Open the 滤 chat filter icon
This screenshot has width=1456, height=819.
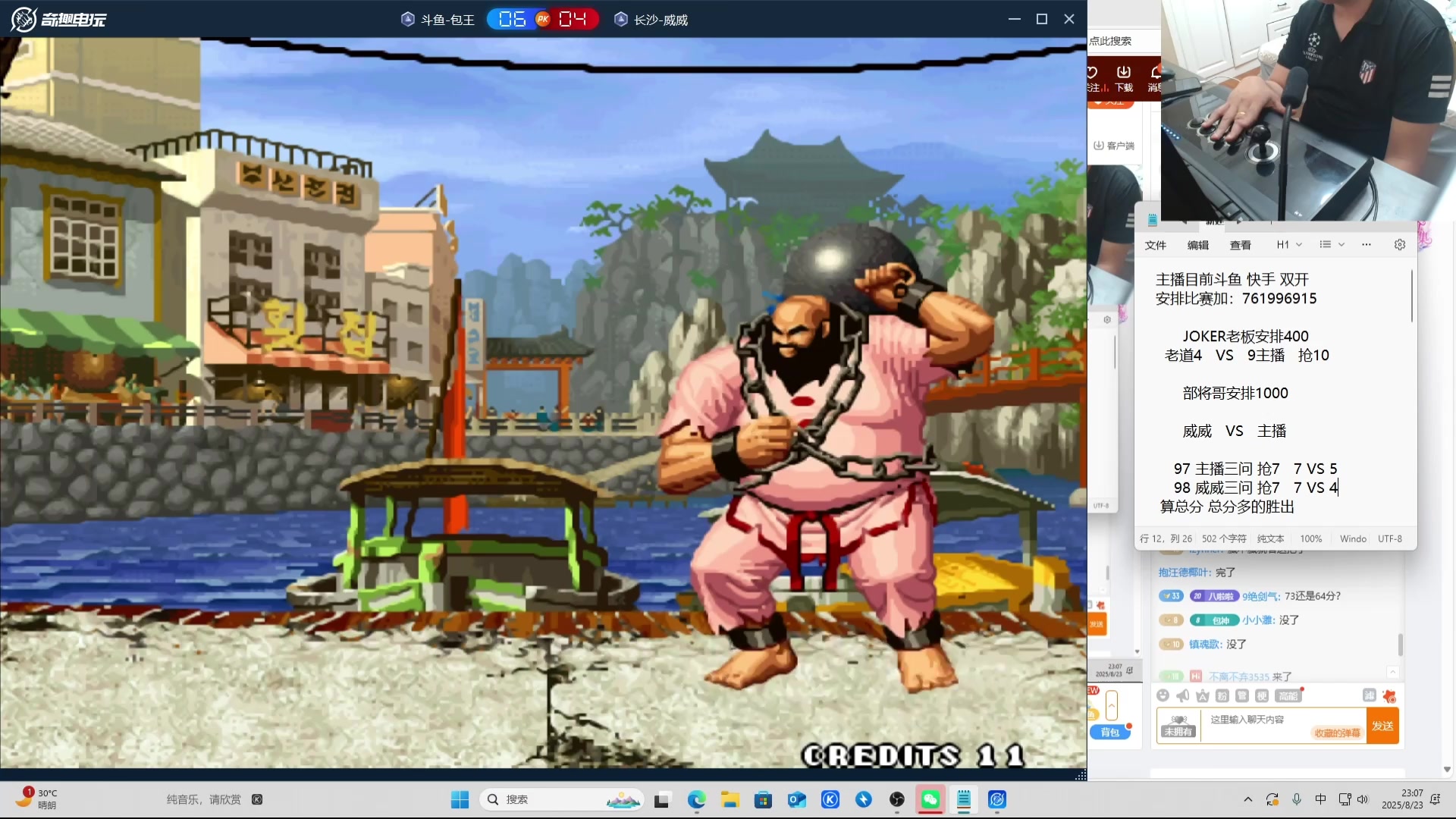click(1369, 695)
